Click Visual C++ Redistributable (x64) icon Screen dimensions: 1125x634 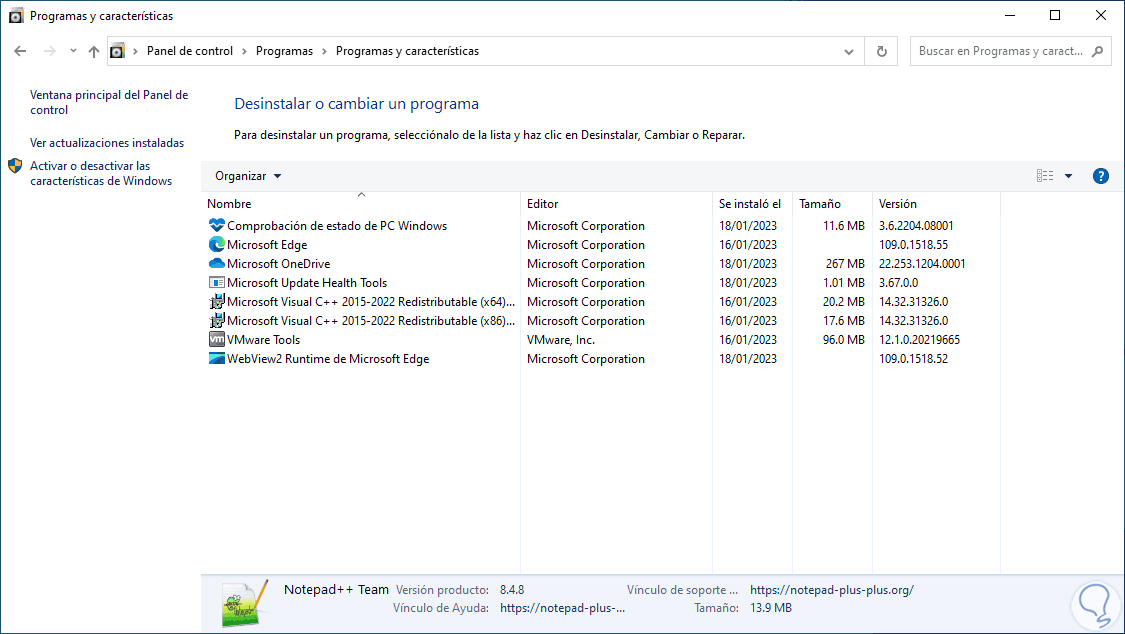click(217, 302)
